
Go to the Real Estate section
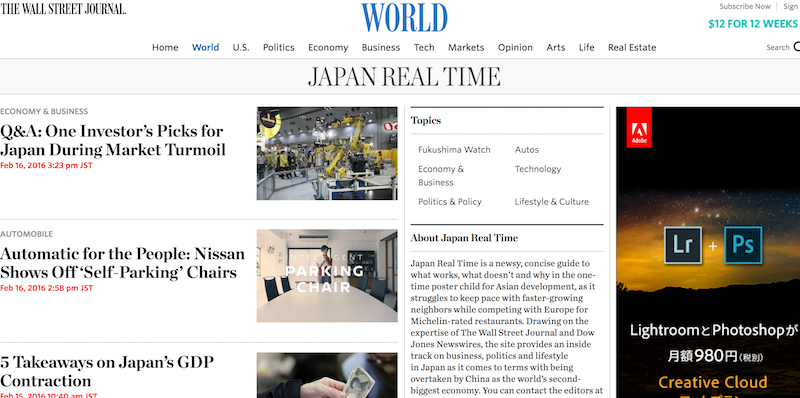tap(632, 47)
